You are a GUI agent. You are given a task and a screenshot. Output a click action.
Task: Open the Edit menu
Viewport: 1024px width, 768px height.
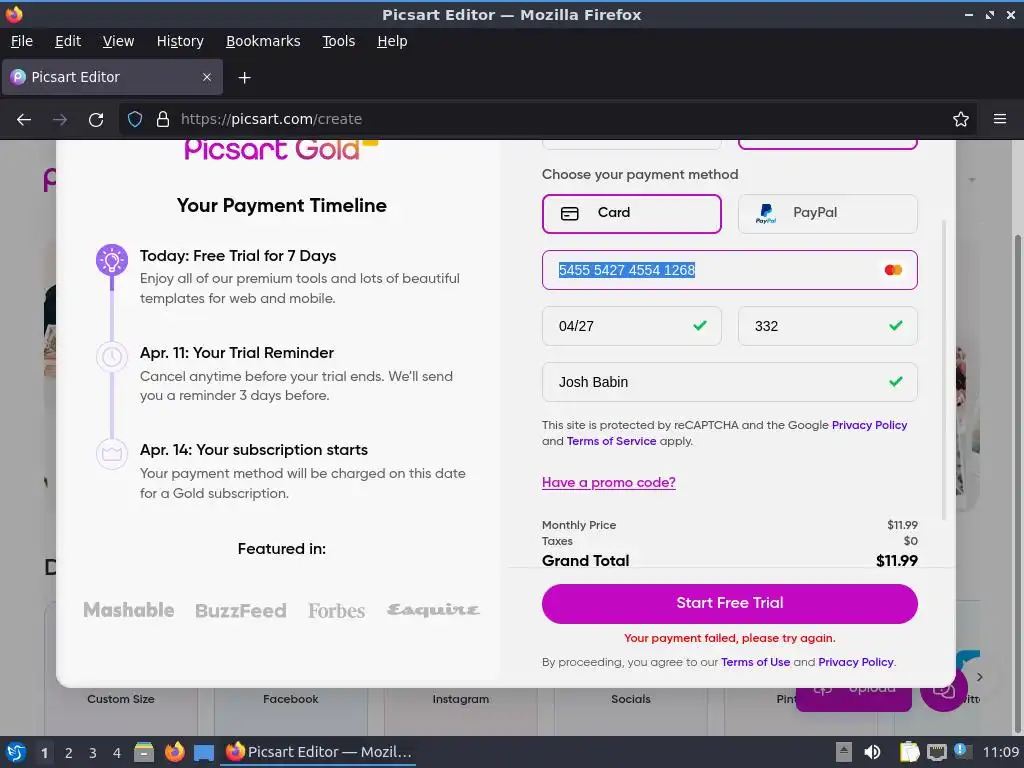point(68,41)
